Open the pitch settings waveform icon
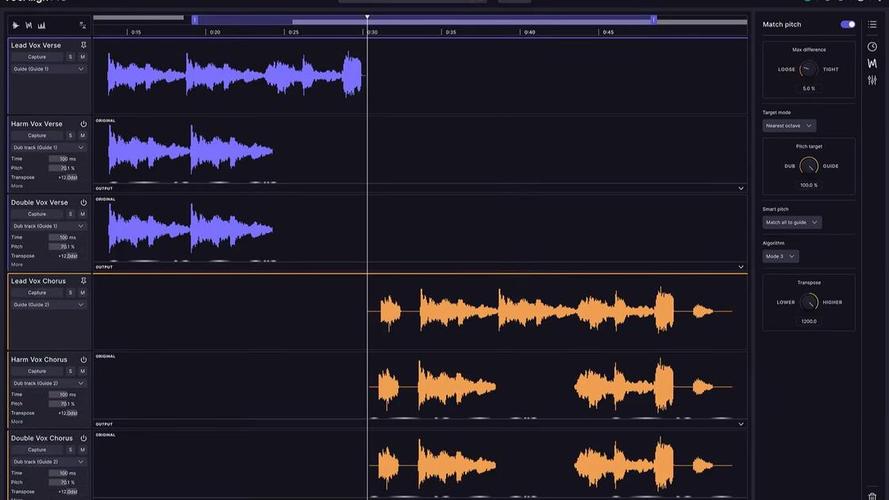Image resolution: width=889 pixels, height=500 pixels. point(872,63)
